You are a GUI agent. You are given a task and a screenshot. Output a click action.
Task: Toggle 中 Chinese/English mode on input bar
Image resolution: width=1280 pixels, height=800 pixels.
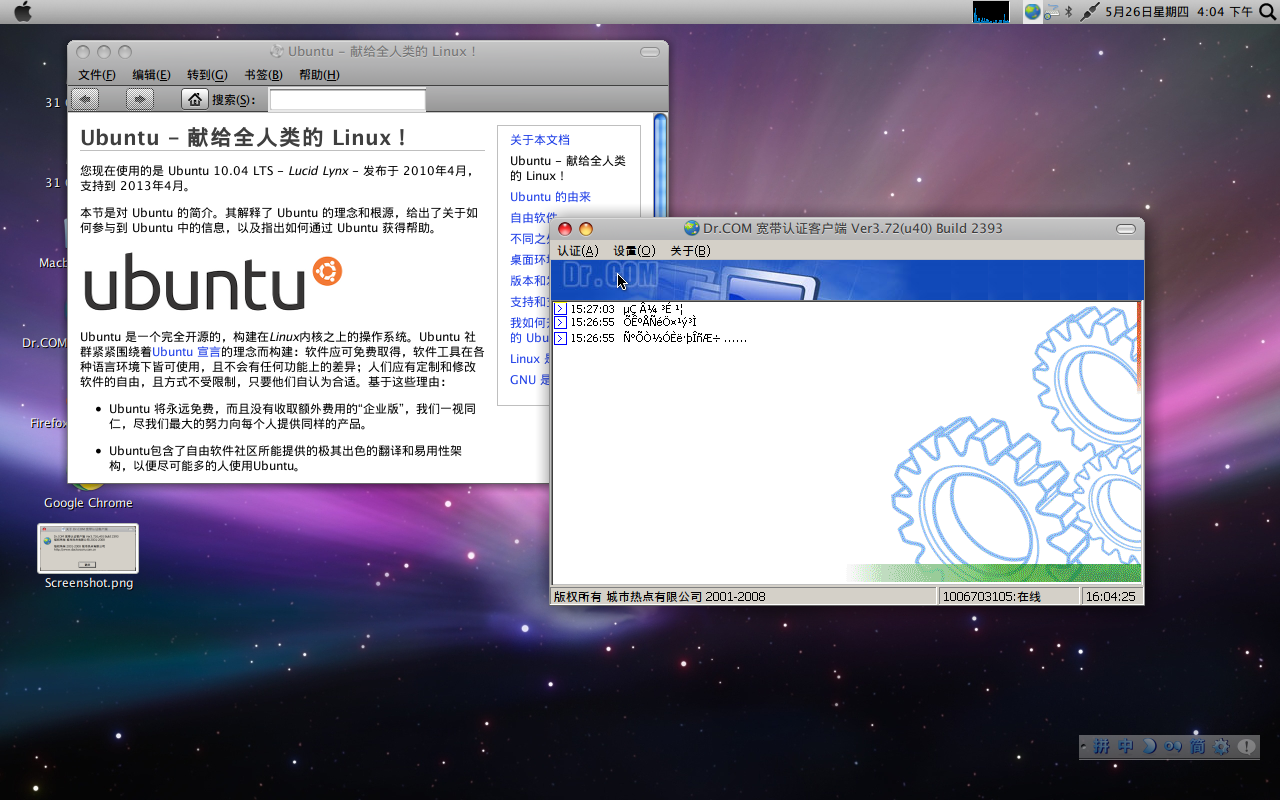tap(1126, 746)
